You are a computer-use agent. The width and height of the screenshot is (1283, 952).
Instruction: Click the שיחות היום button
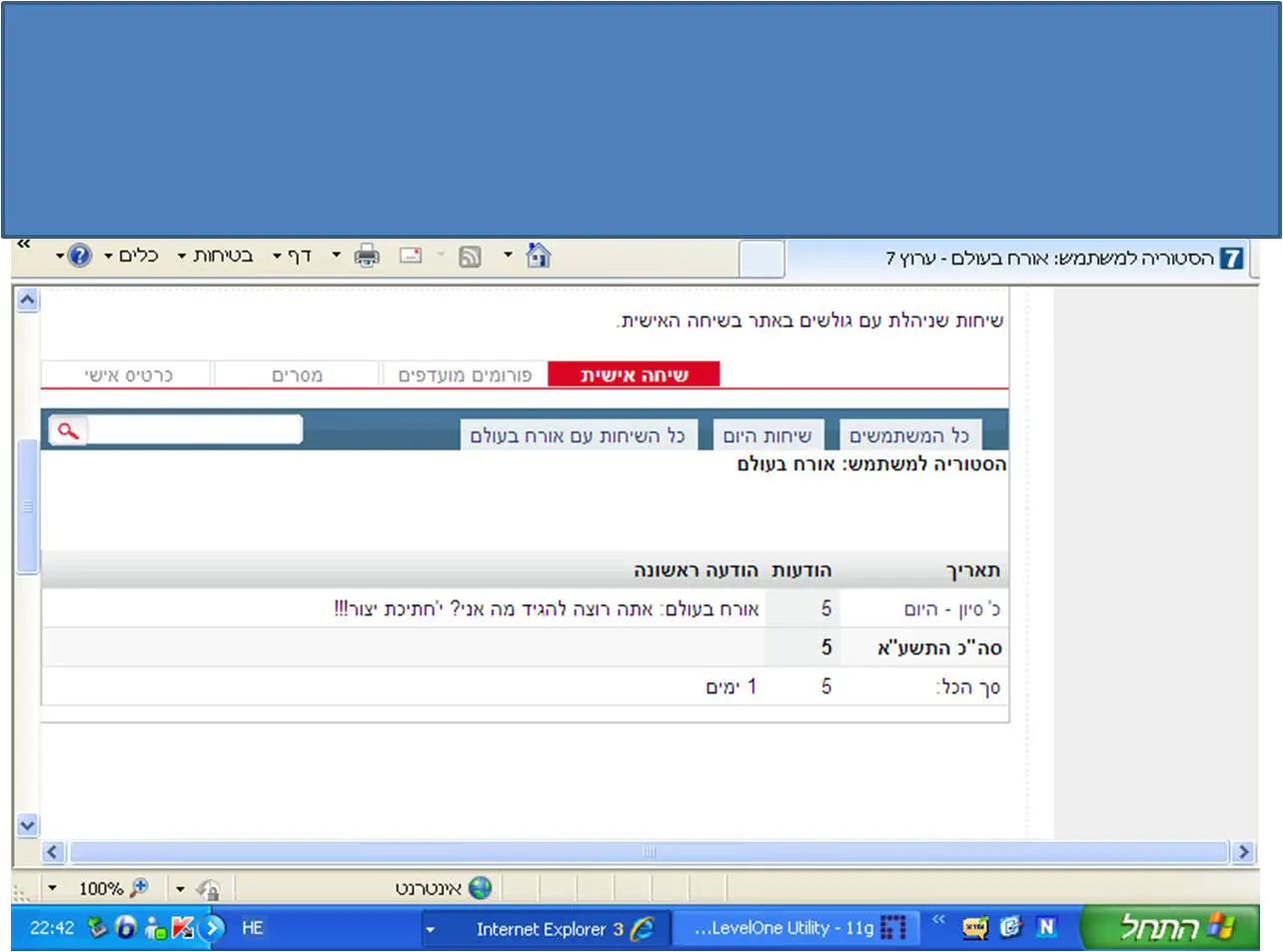(766, 436)
